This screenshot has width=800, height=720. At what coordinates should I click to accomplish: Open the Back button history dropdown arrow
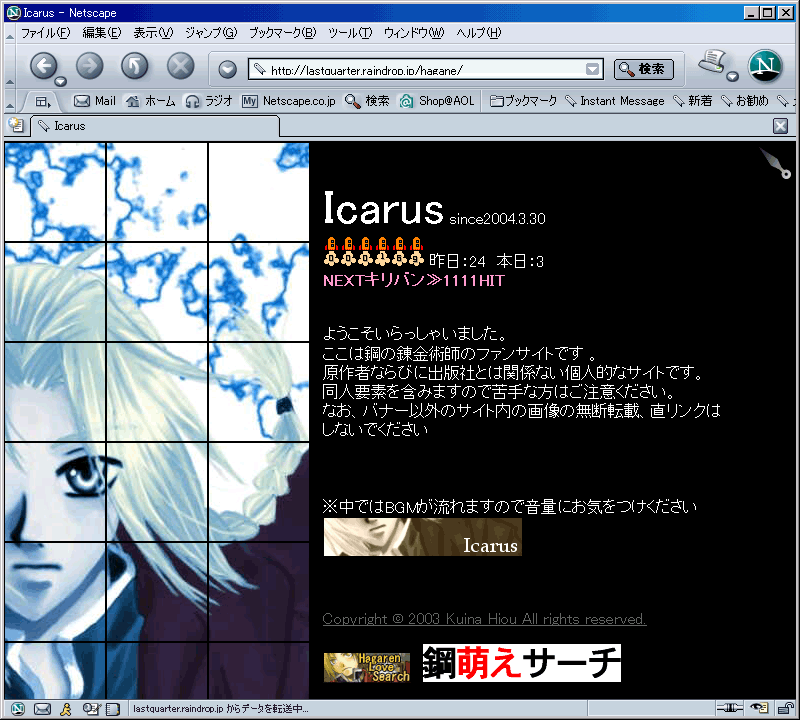61,82
